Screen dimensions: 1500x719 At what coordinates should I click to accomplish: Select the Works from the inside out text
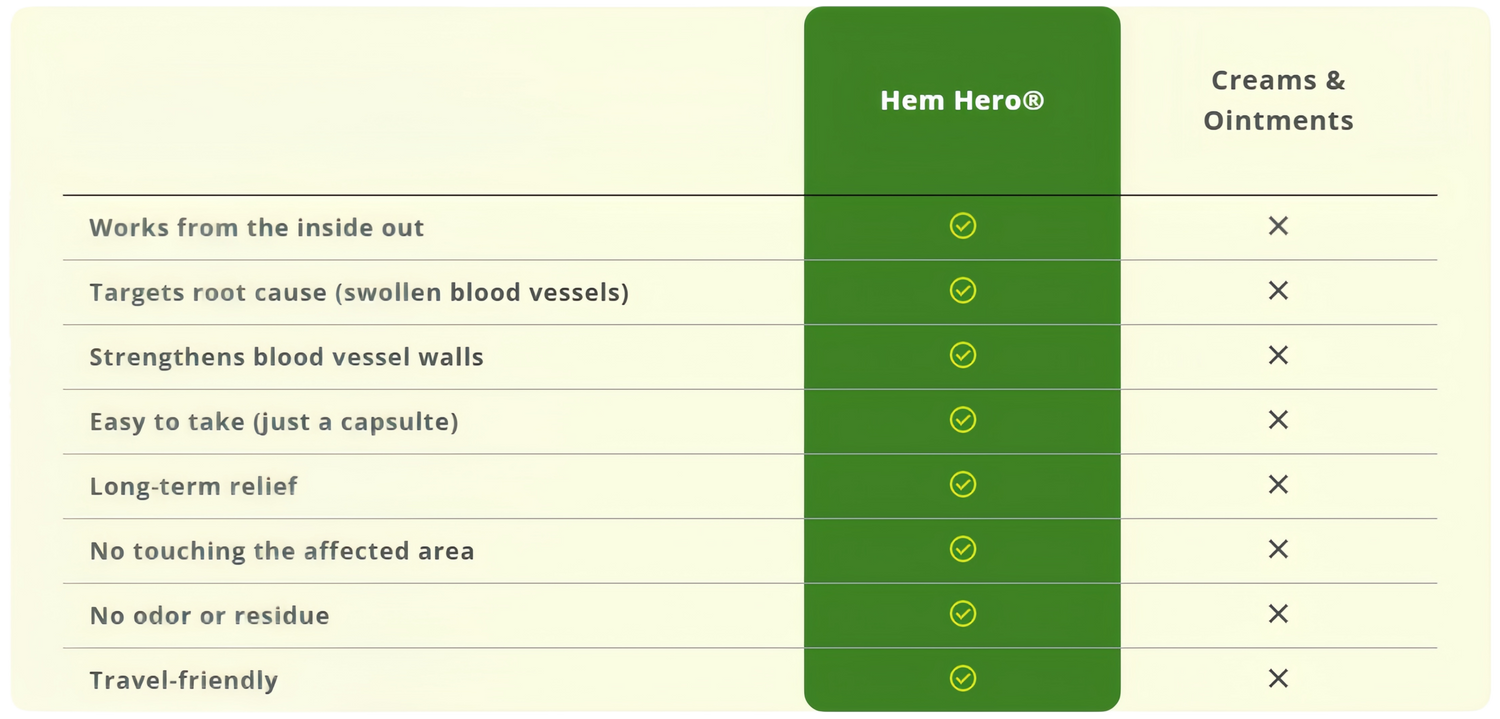click(257, 228)
